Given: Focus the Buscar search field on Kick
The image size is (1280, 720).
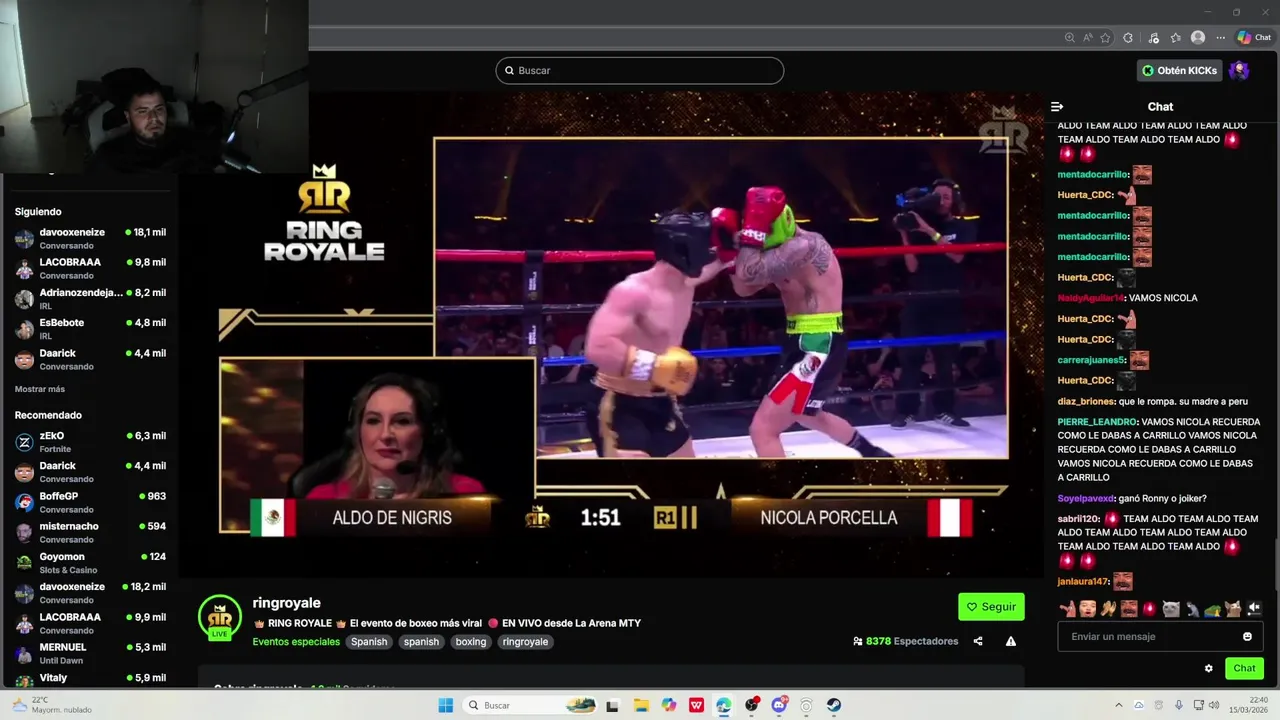Looking at the screenshot, I should [640, 70].
